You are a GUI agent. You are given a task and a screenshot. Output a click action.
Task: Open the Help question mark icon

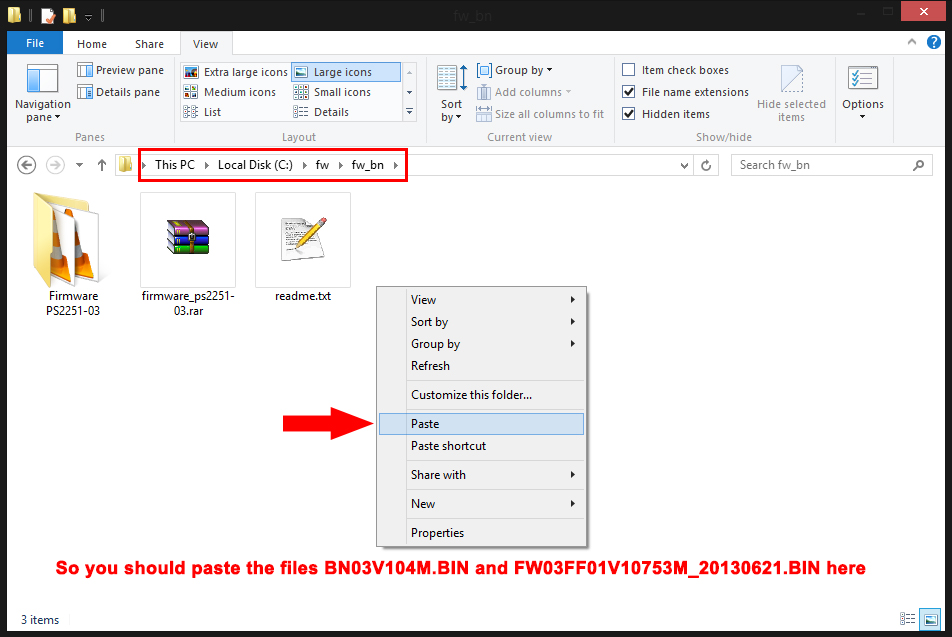933,42
